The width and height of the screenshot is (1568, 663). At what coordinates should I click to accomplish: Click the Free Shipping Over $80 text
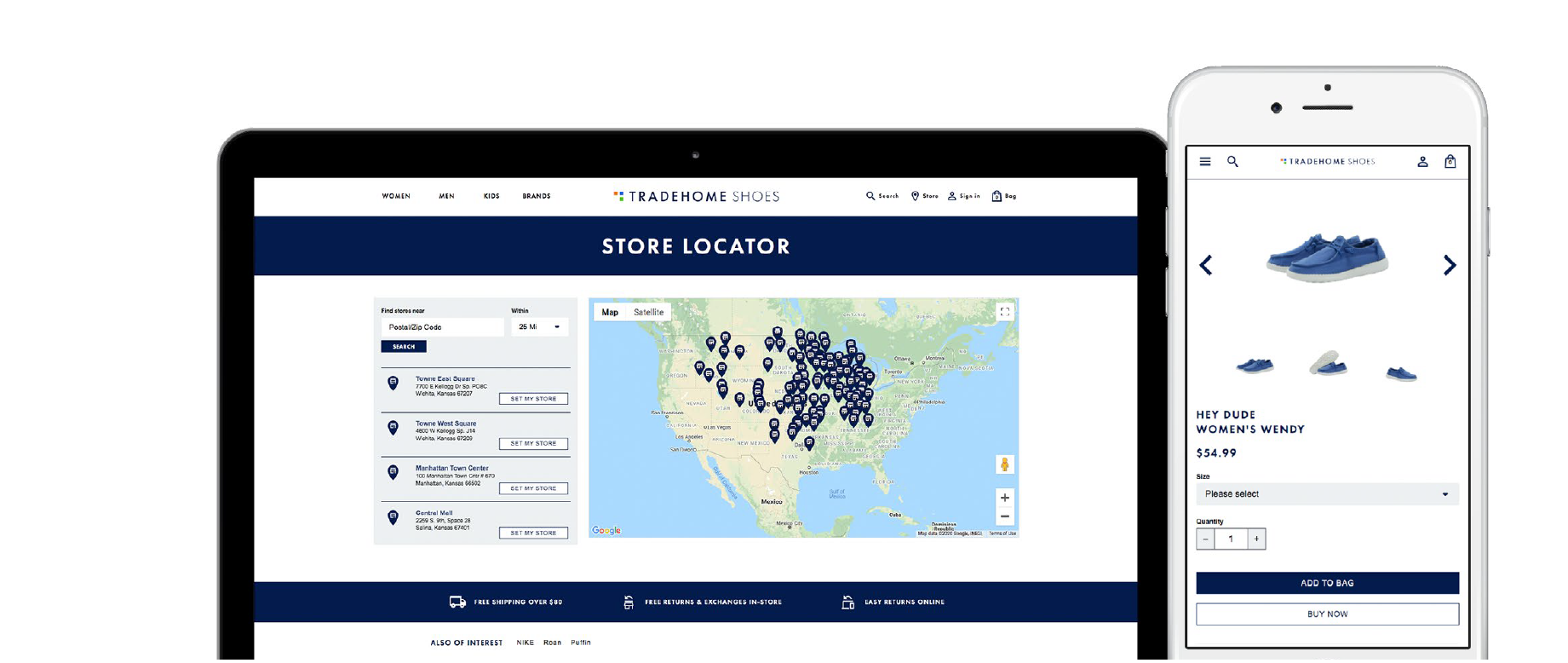518,602
